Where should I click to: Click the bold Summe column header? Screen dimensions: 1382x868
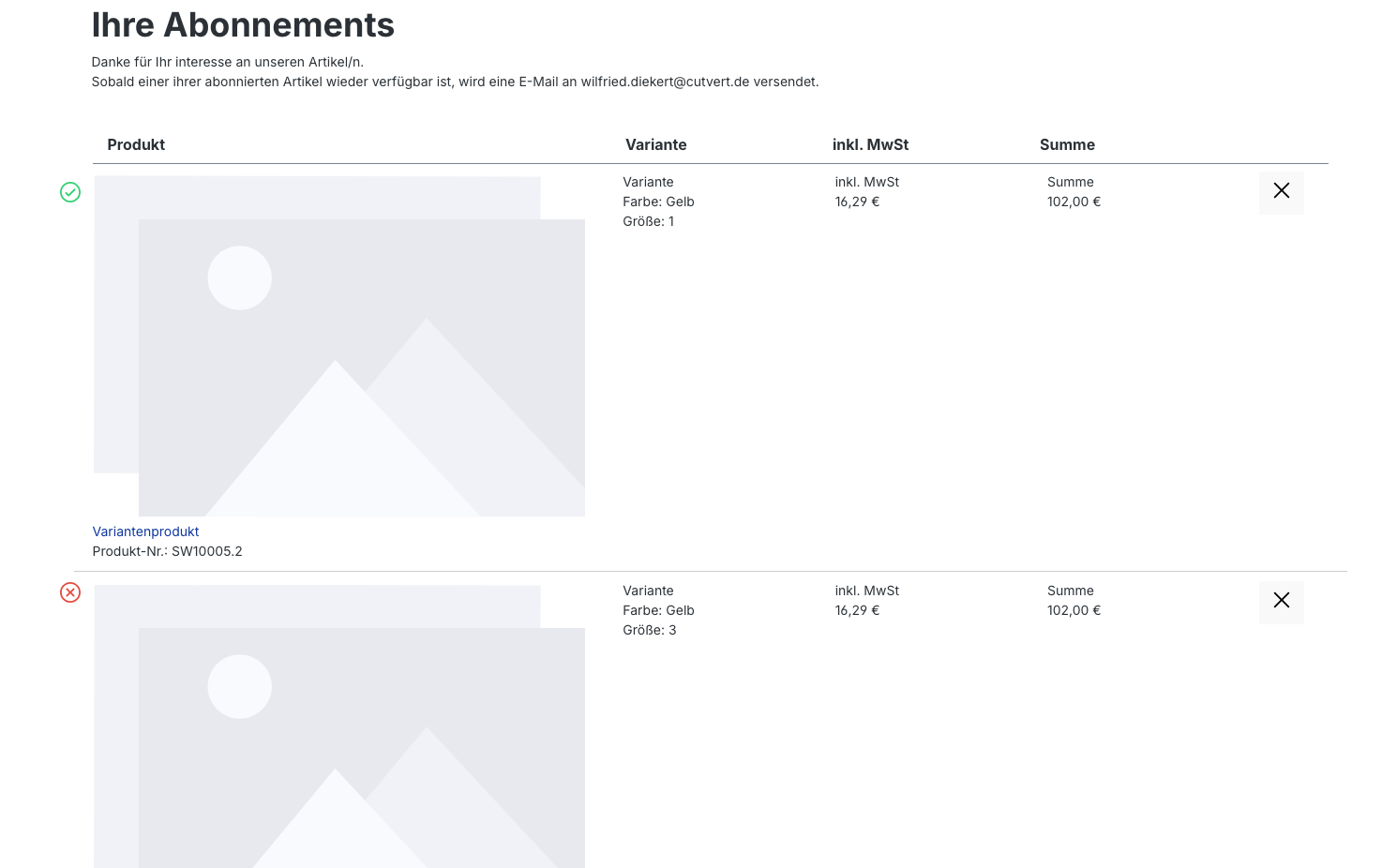click(1067, 144)
